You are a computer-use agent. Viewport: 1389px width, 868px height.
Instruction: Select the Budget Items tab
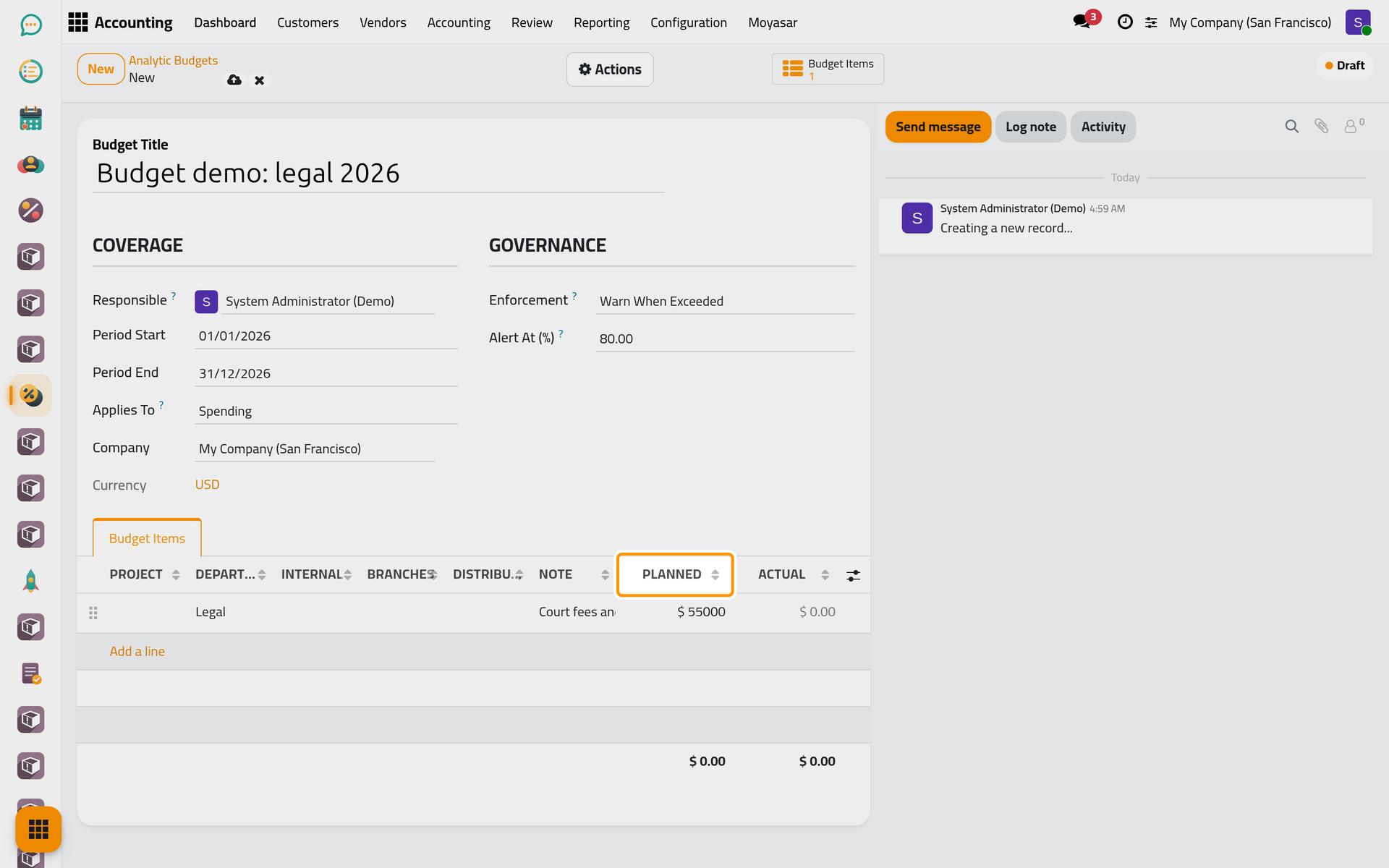tap(147, 538)
